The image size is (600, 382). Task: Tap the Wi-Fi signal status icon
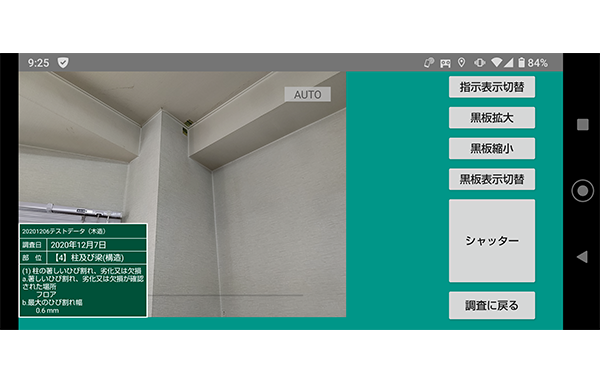[497, 62]
